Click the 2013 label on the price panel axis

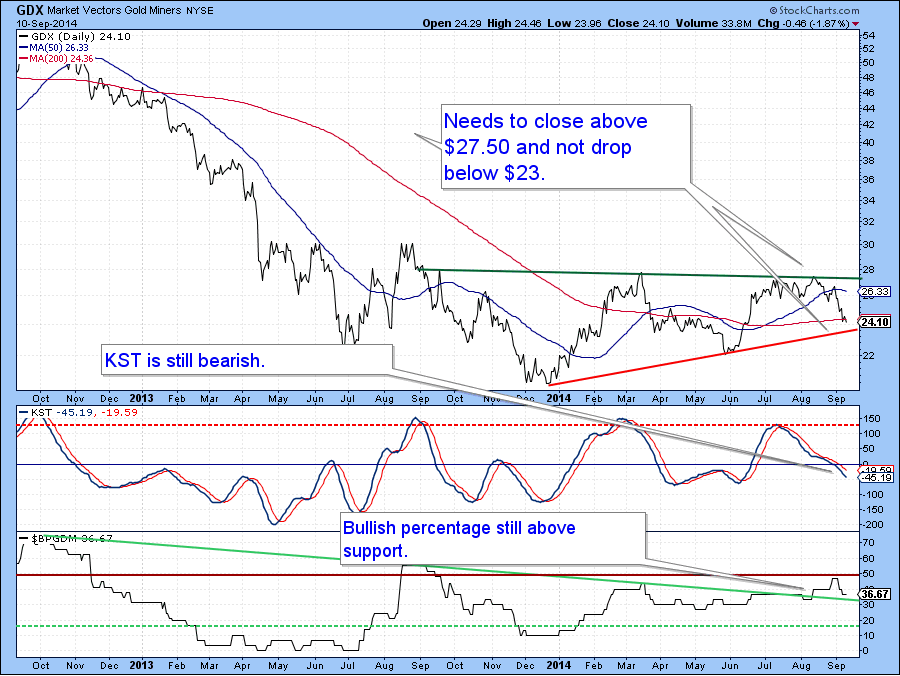pyautogui.click(x=141, y=398)
